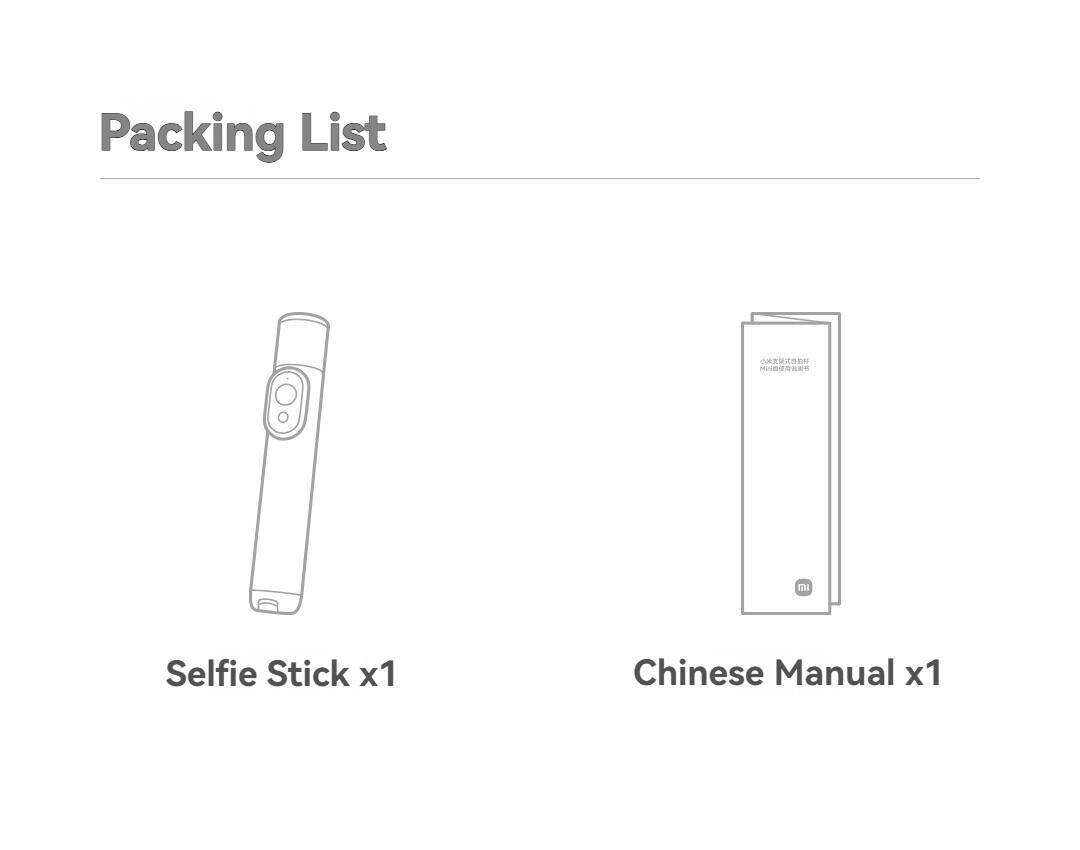Click the horizontal divider line under the heading
This screenshot has height=850, width=1080.
click(x=539, y=178)
